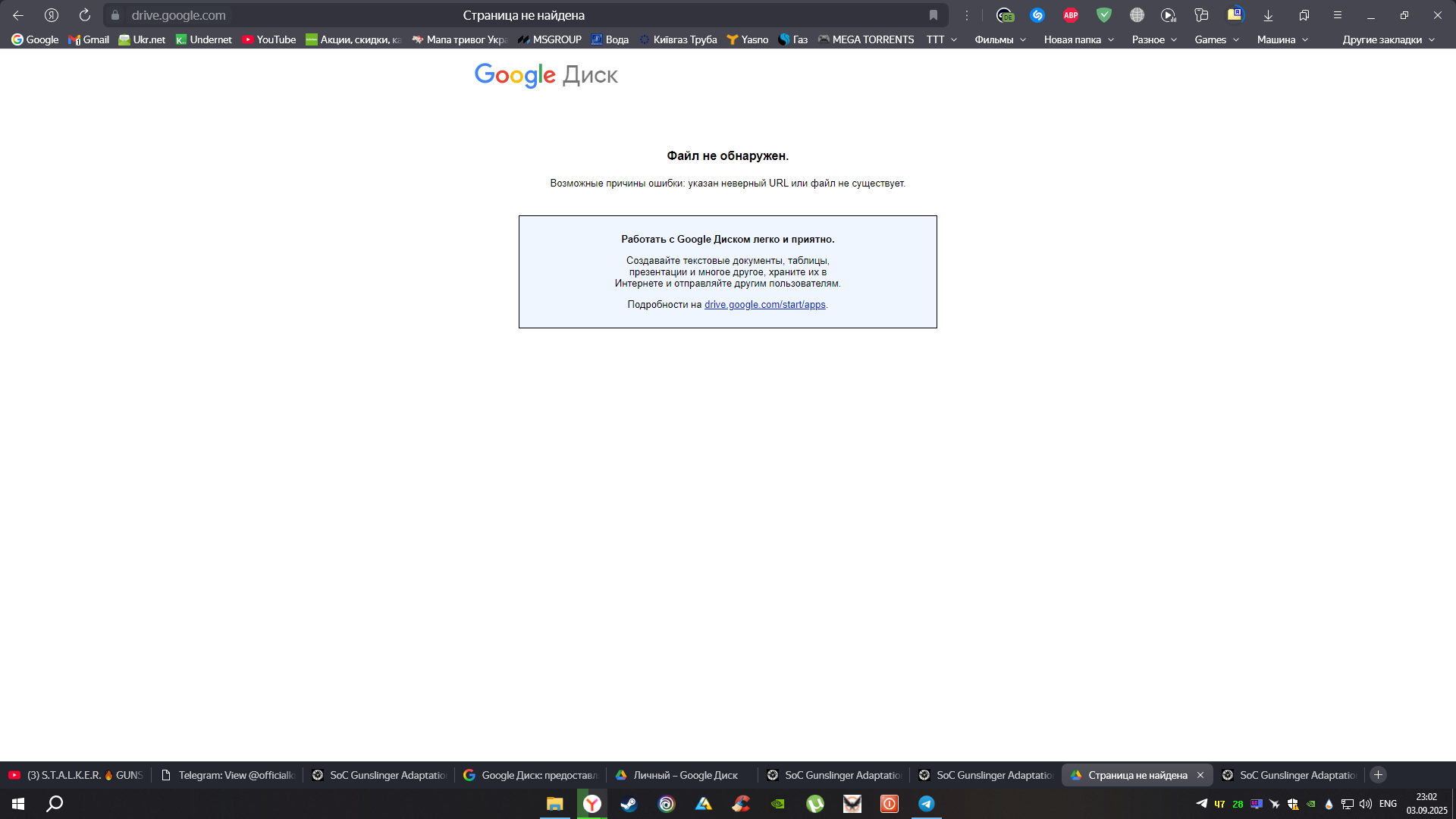Expand the Машина bookmarks folder
The width and height of the screenshot is (1456, 819).
1282,39
